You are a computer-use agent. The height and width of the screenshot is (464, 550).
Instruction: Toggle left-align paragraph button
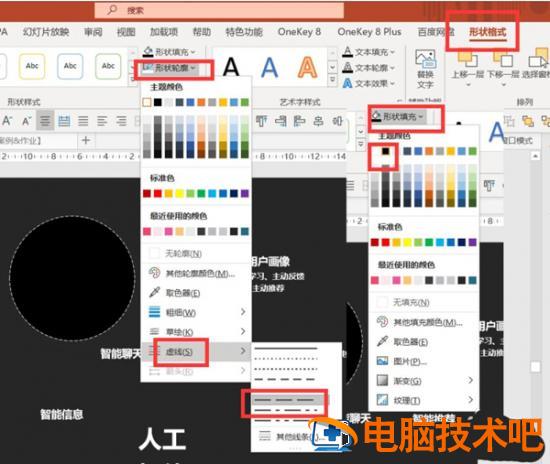click(x=102, y=121)
